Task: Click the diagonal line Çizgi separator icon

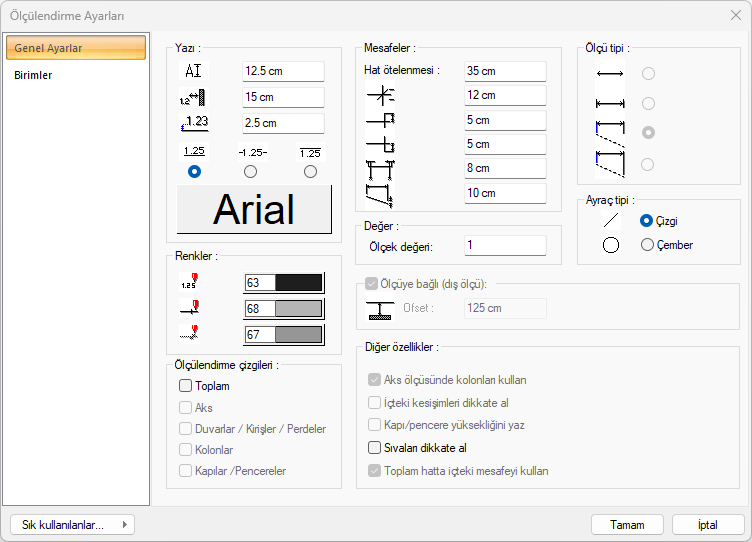Action: (x=610, y=220)
